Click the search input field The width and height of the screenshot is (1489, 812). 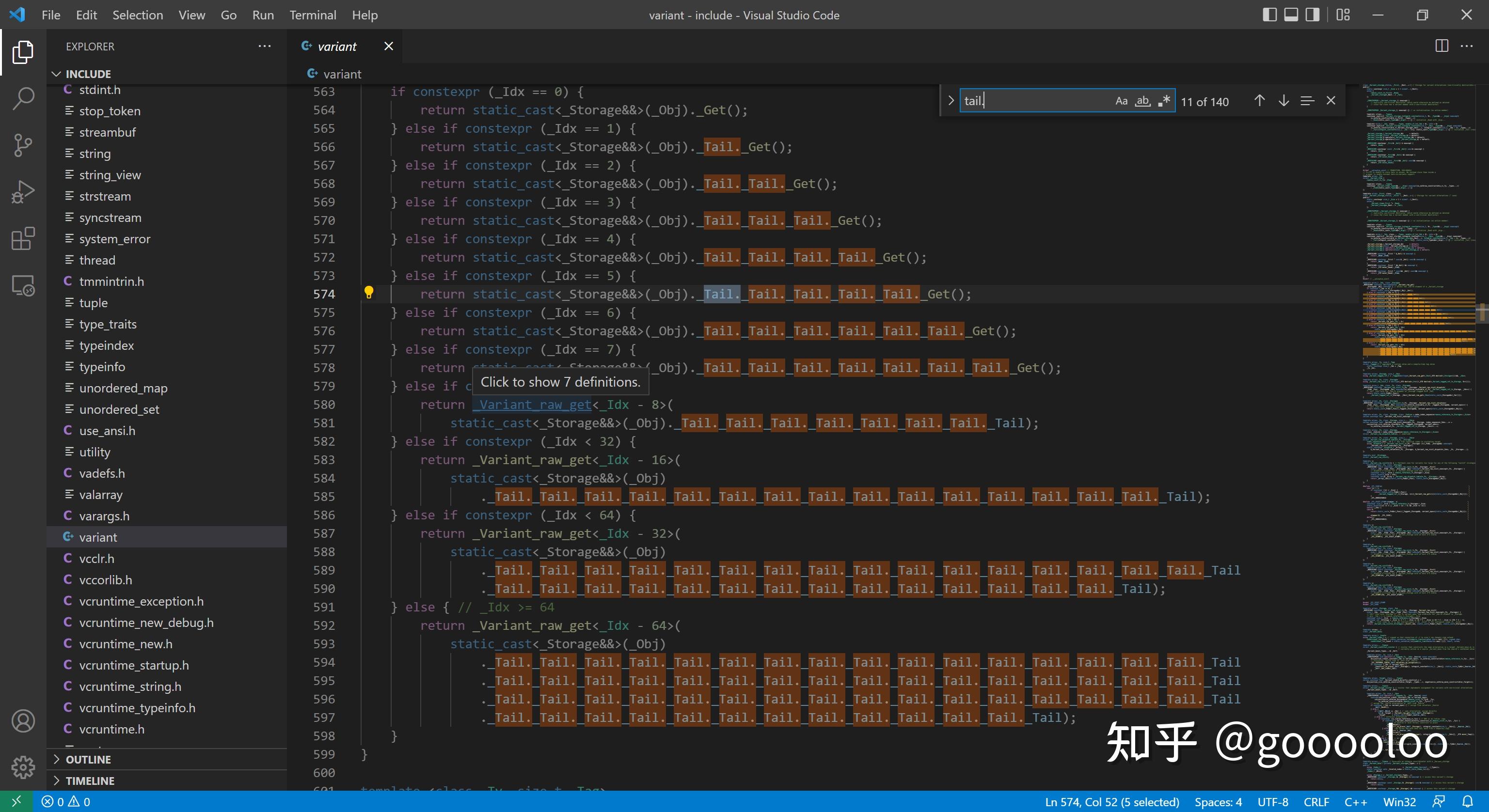click(1036, 100)
